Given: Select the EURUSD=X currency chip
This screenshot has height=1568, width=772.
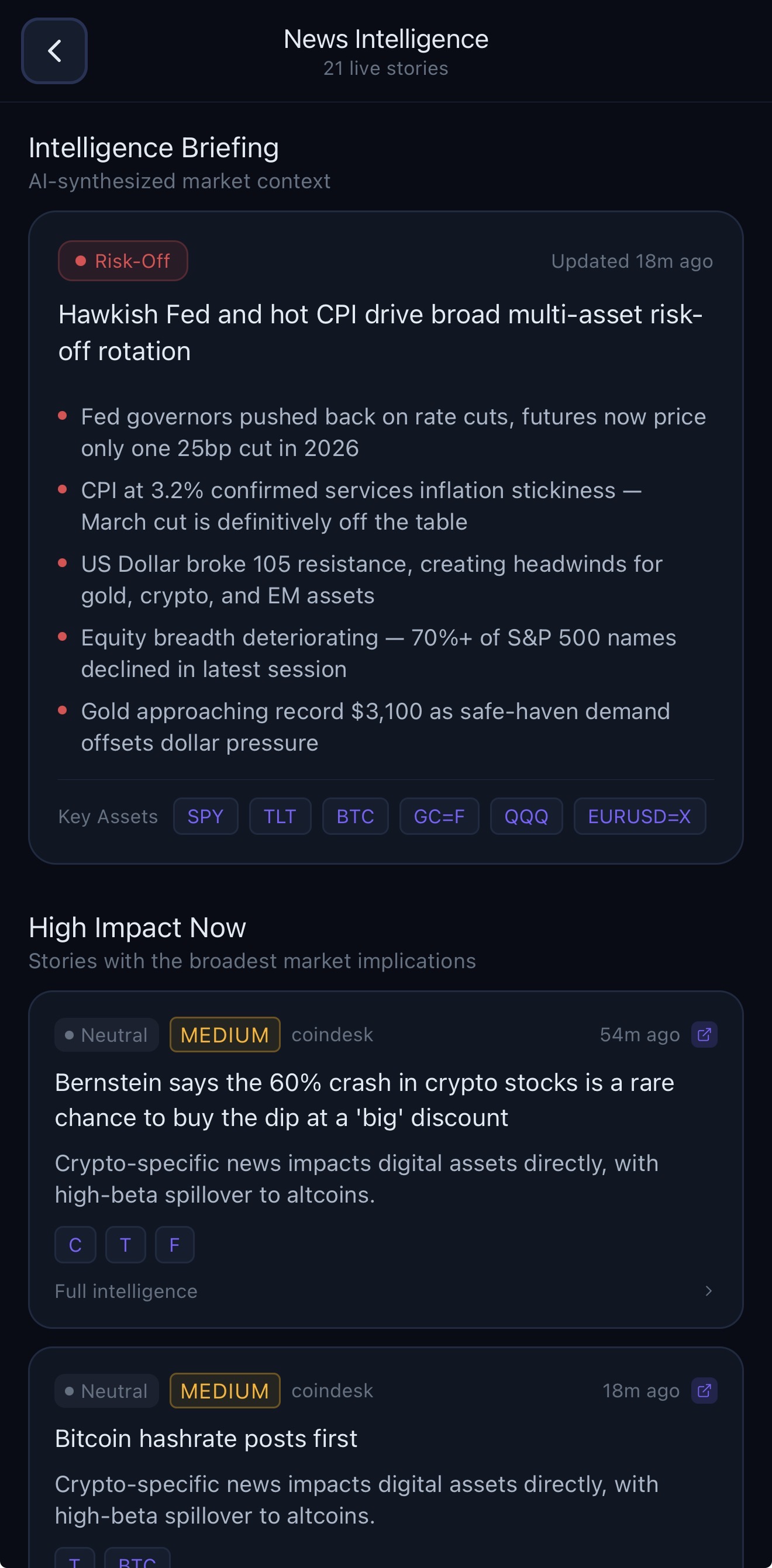Looking at the screenshot, I should [x=639, y=816].
